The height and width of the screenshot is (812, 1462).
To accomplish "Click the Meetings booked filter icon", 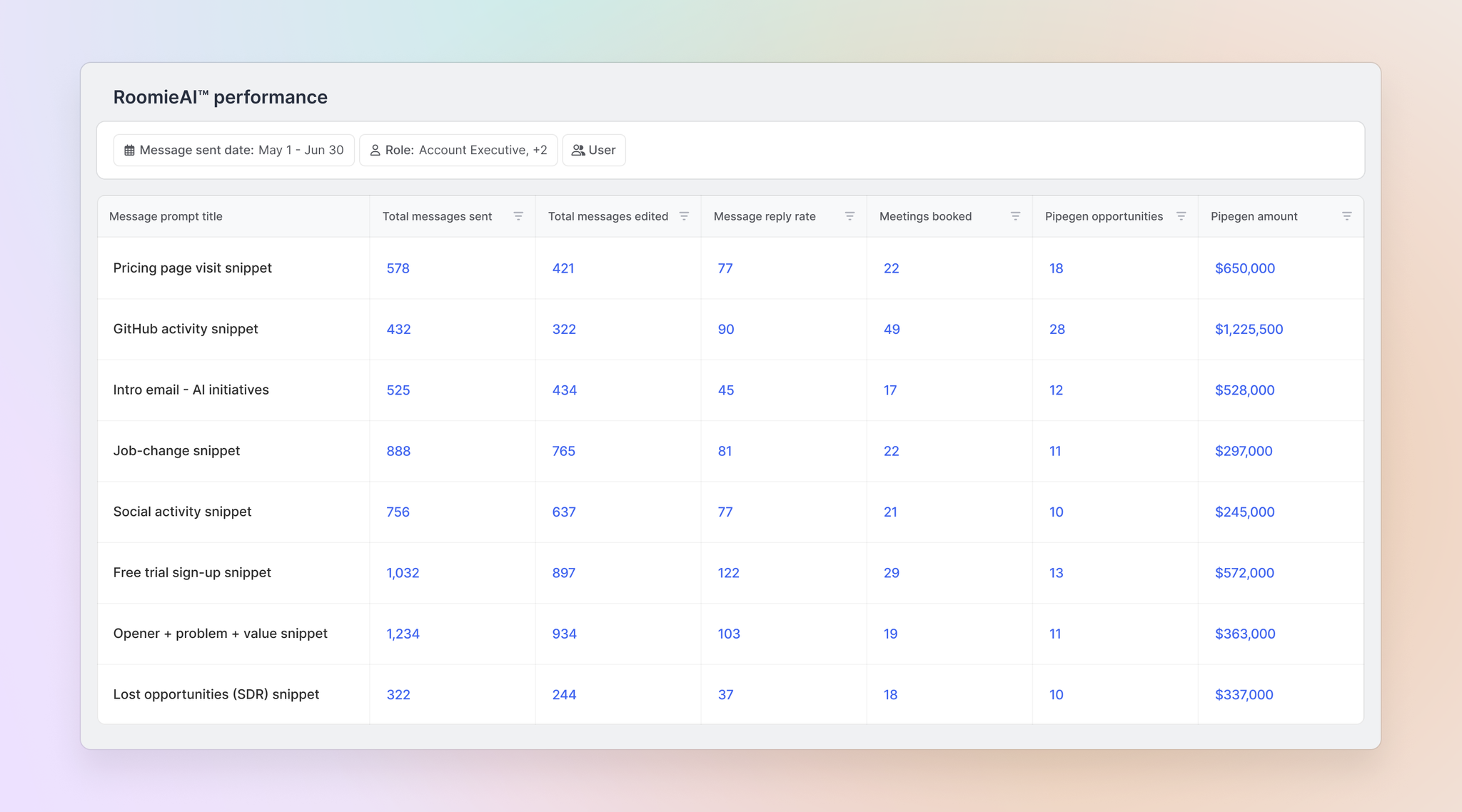I will 1015,216.
